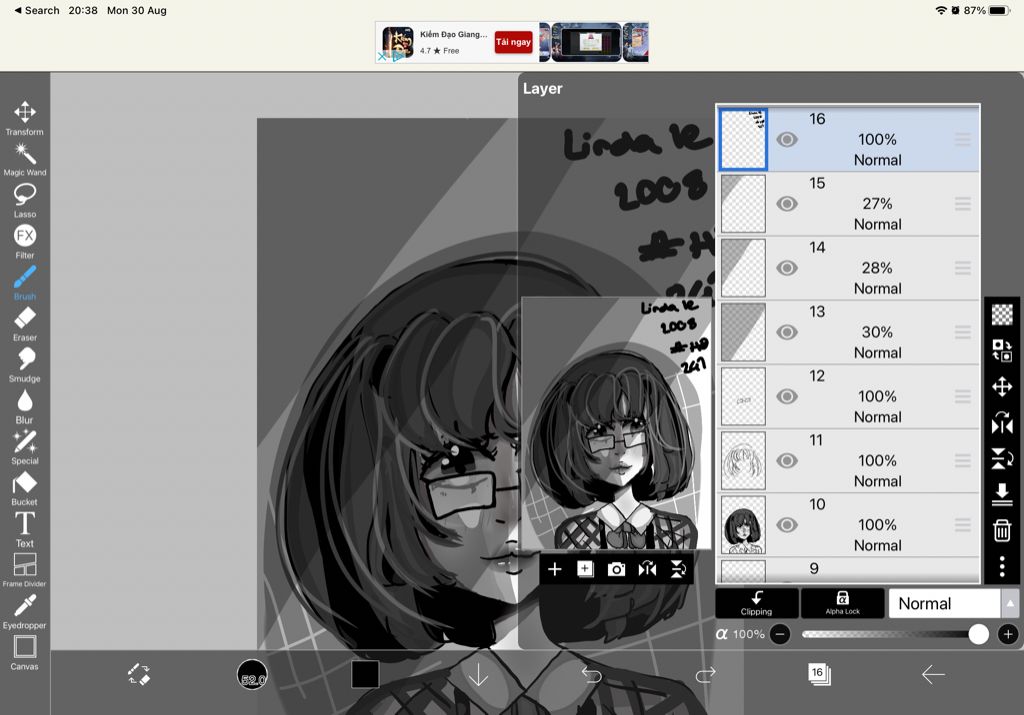Select the Bucket fill tool
The width and height of the screenshot is (1024, 715).
25,488
